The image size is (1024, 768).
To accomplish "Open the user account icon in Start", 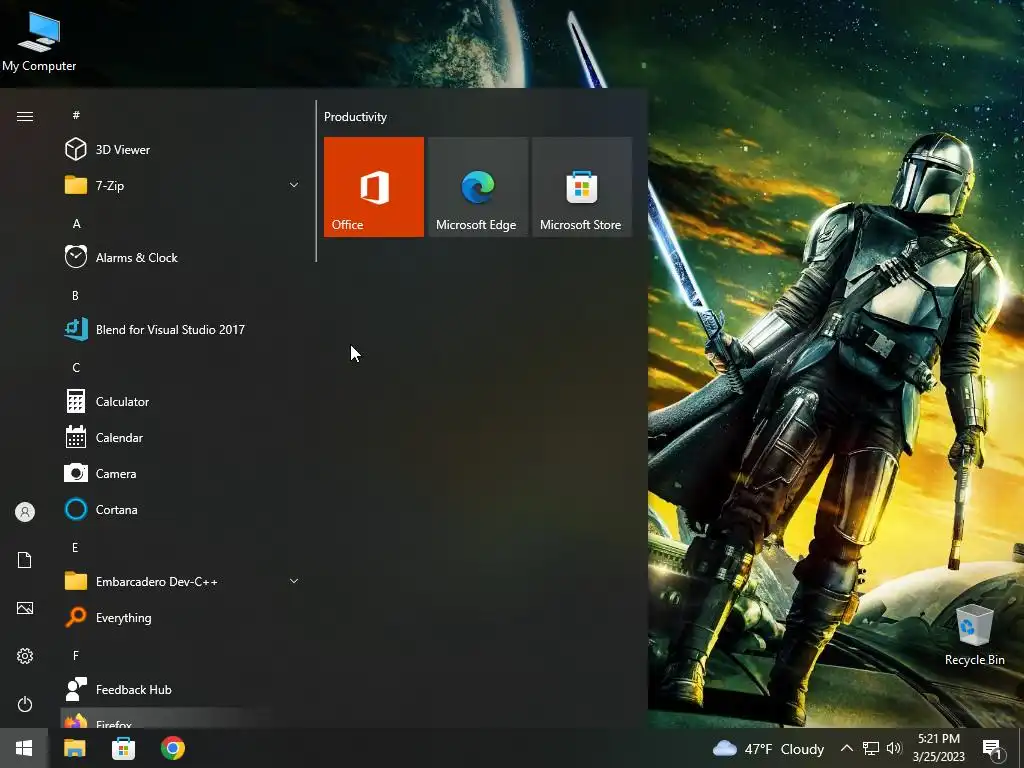I will [25, 512].
